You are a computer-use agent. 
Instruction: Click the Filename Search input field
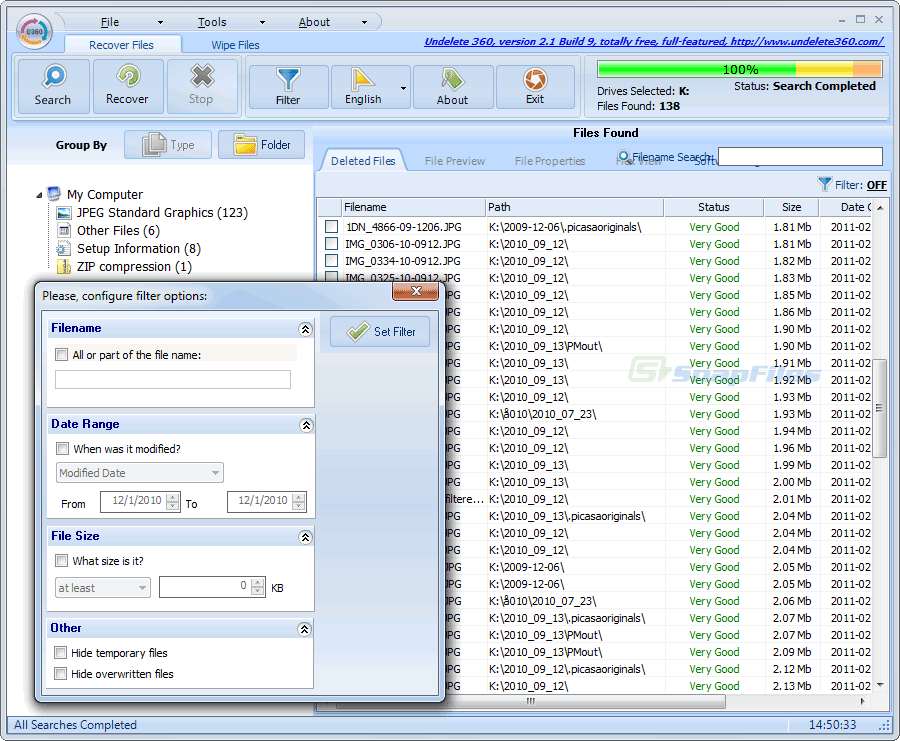pyautogui.click(x=800, y=157)
